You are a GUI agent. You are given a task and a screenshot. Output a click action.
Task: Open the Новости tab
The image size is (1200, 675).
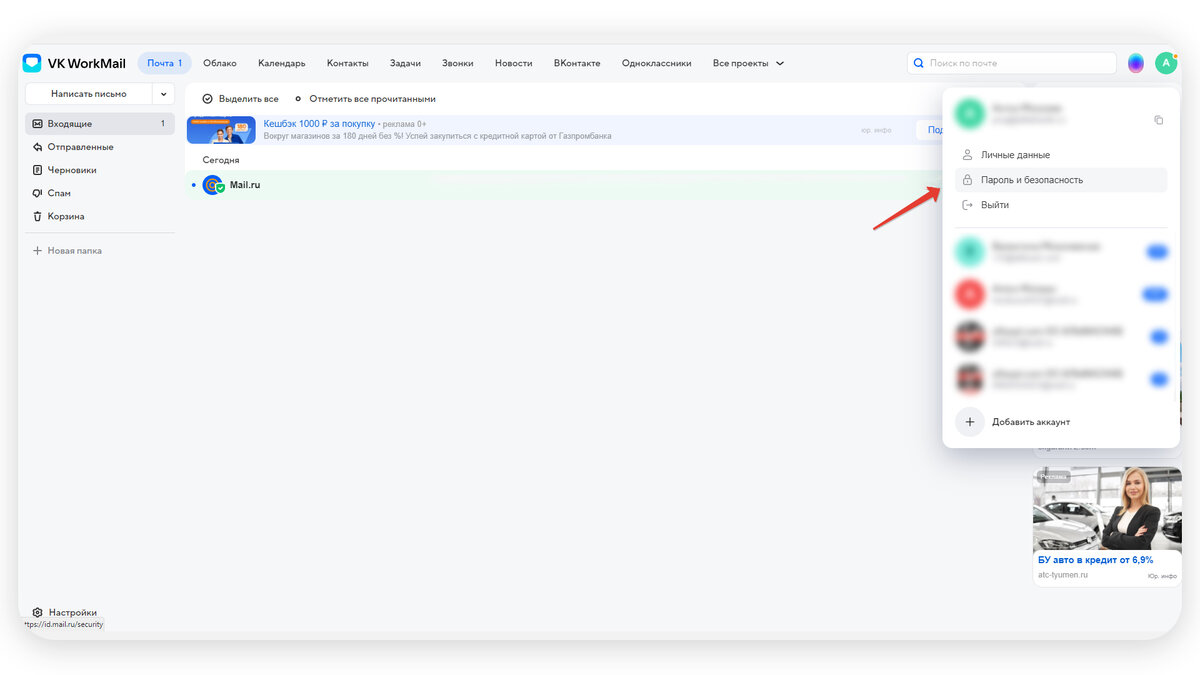point(514,63)
